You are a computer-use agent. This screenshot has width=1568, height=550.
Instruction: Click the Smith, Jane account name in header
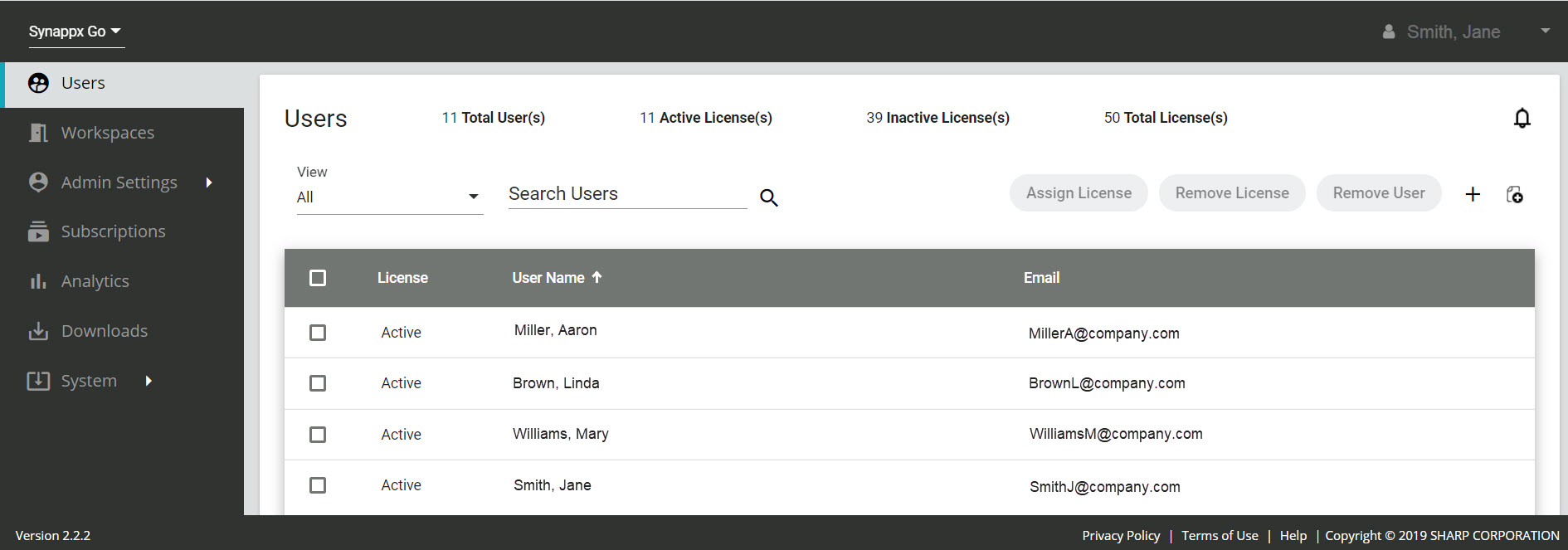[x=1454, y=32]
